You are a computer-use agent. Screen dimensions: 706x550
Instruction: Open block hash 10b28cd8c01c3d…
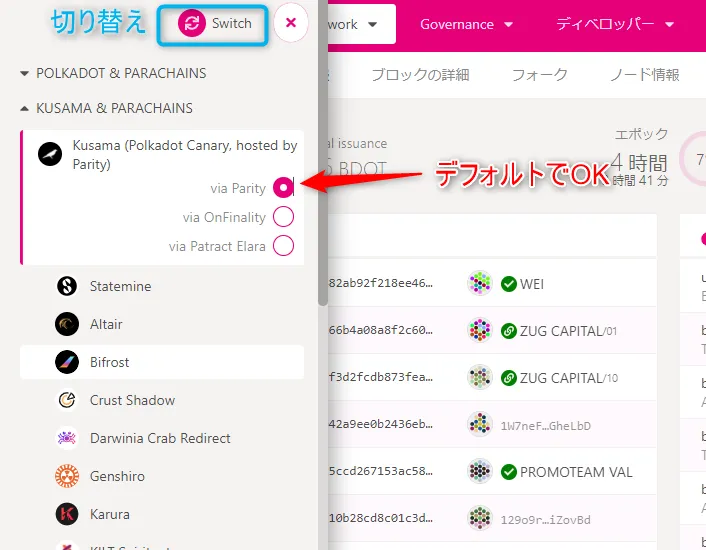pyautogui.click(x=380, y=518)
